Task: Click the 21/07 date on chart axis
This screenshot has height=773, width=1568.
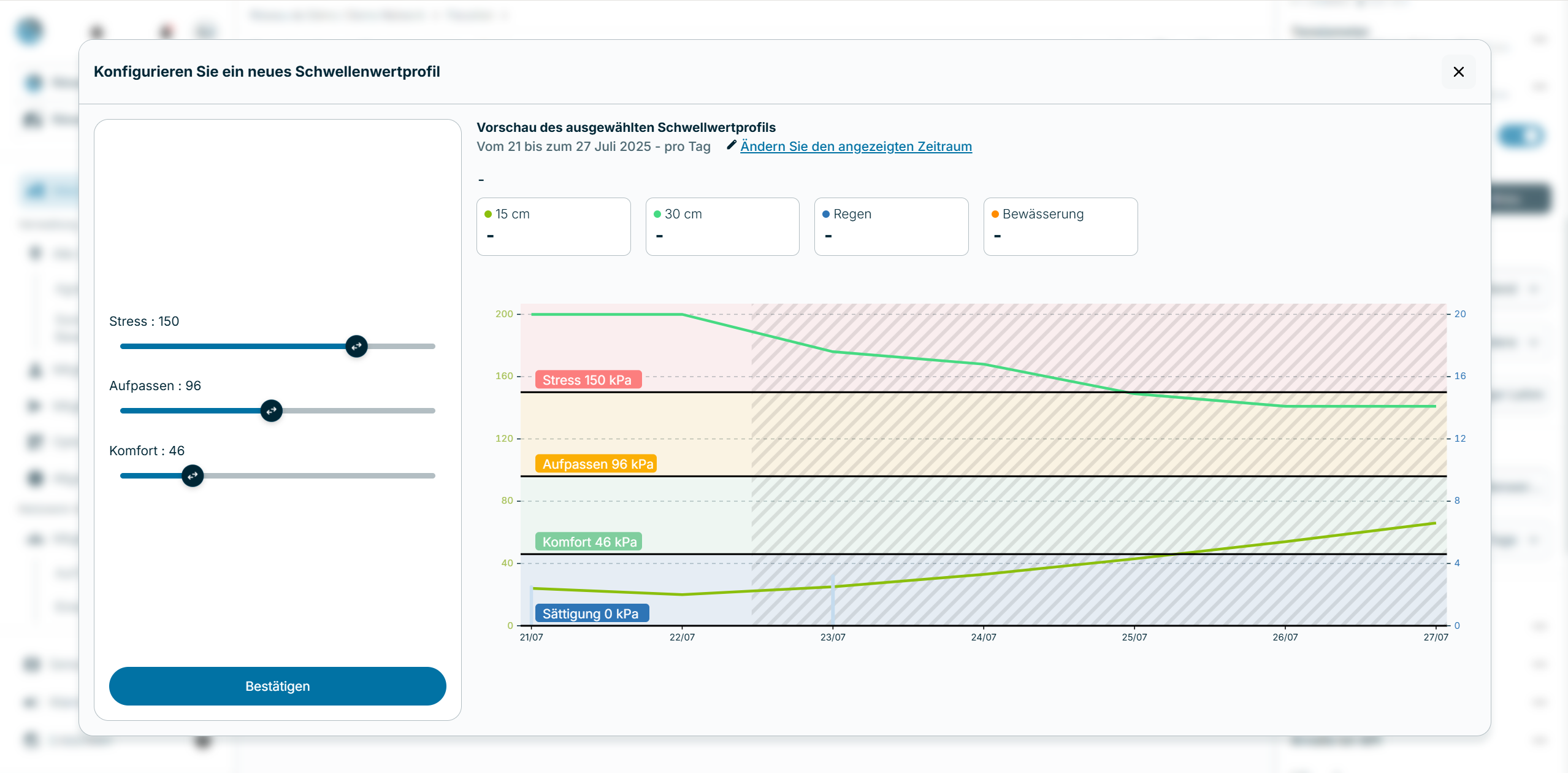Action: click(x=531, y=637)
